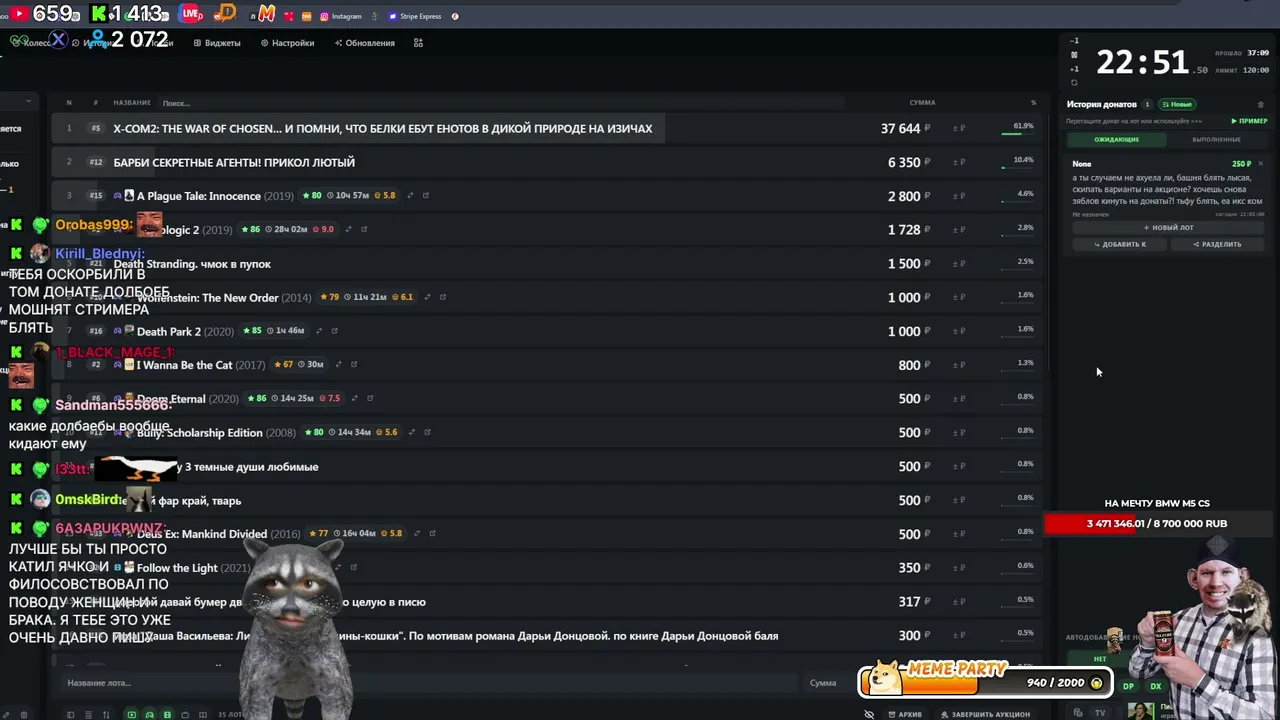The width and height of the screenshot is (1280, 720).
Task: Click the add amount field in Барби row
Action: 959,162
